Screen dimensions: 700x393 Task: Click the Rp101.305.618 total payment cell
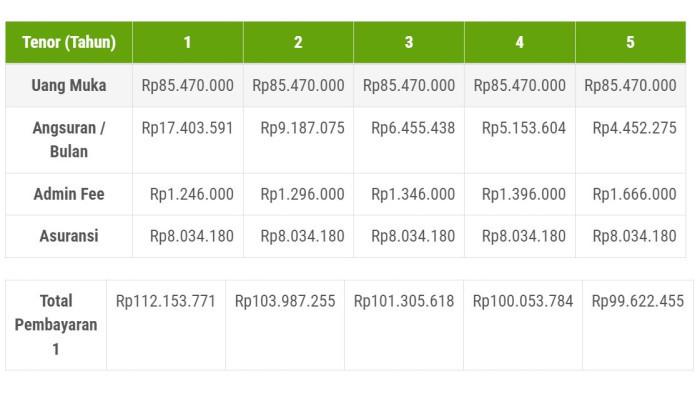point(404,325)
